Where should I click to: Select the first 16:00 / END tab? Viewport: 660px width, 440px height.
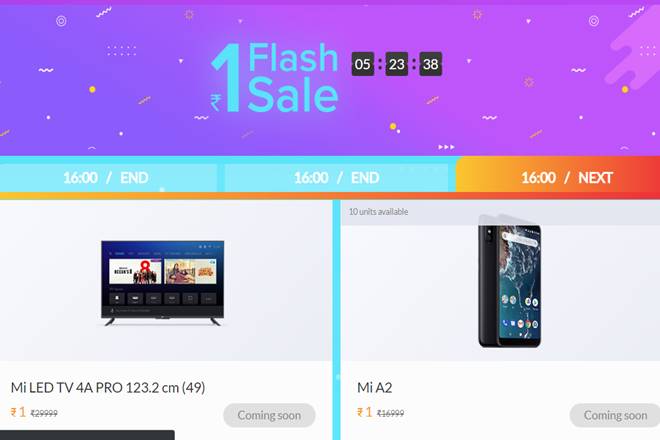pos(108,178)
